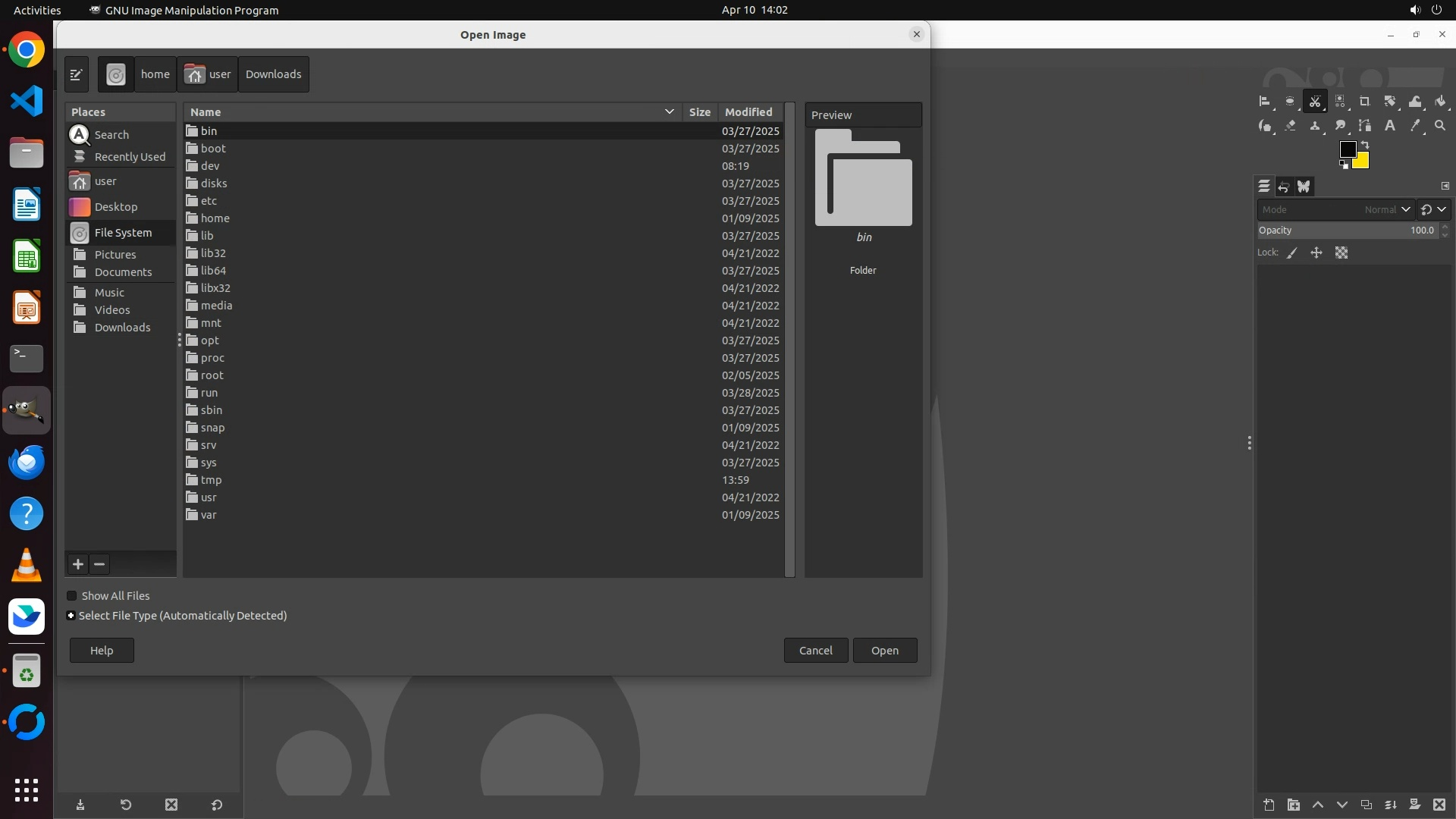
Task: Expand Select File Type section
Action: click(x=71, y=616)
